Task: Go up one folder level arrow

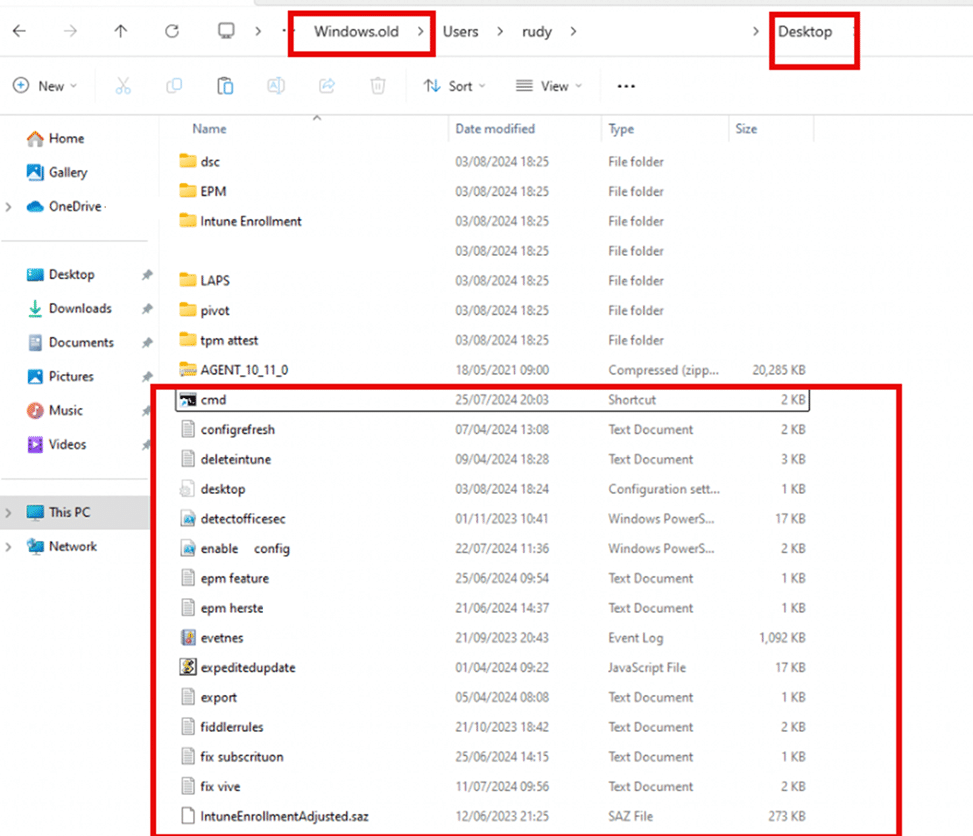Action: tap(120, 31)
